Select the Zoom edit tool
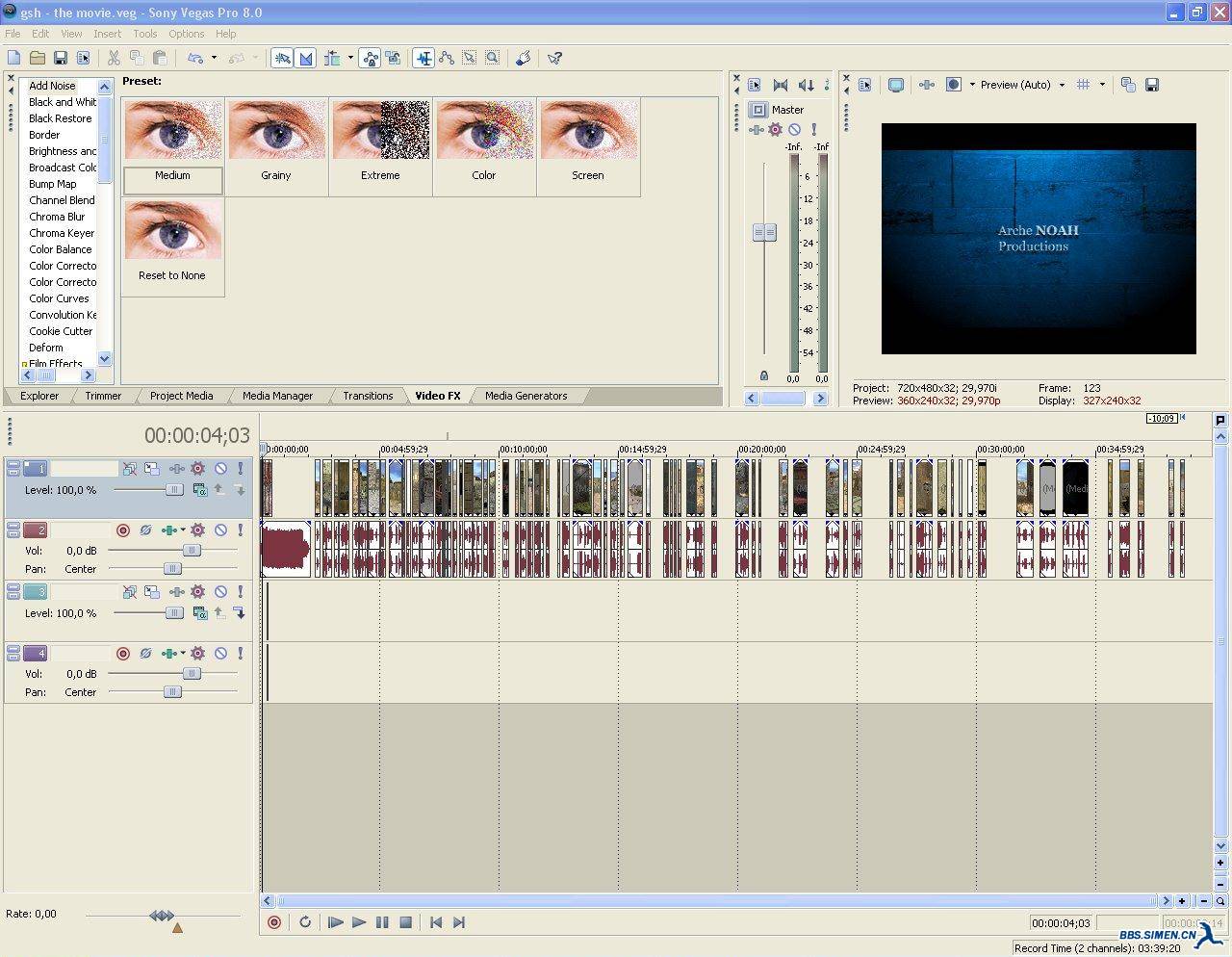The width and height of the screenshot is (1232, 957). coord(492,58)
